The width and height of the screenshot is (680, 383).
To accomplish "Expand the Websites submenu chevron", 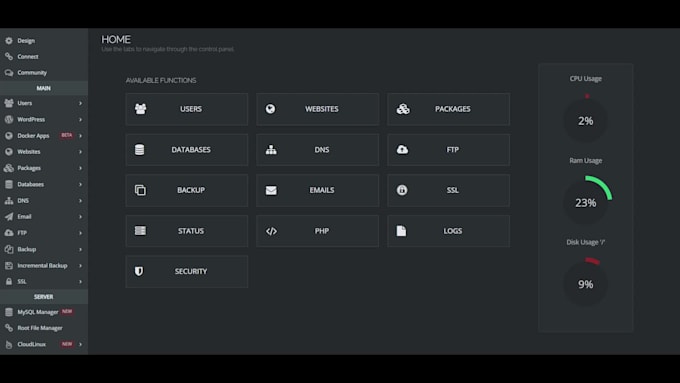I will coord(80,152).
